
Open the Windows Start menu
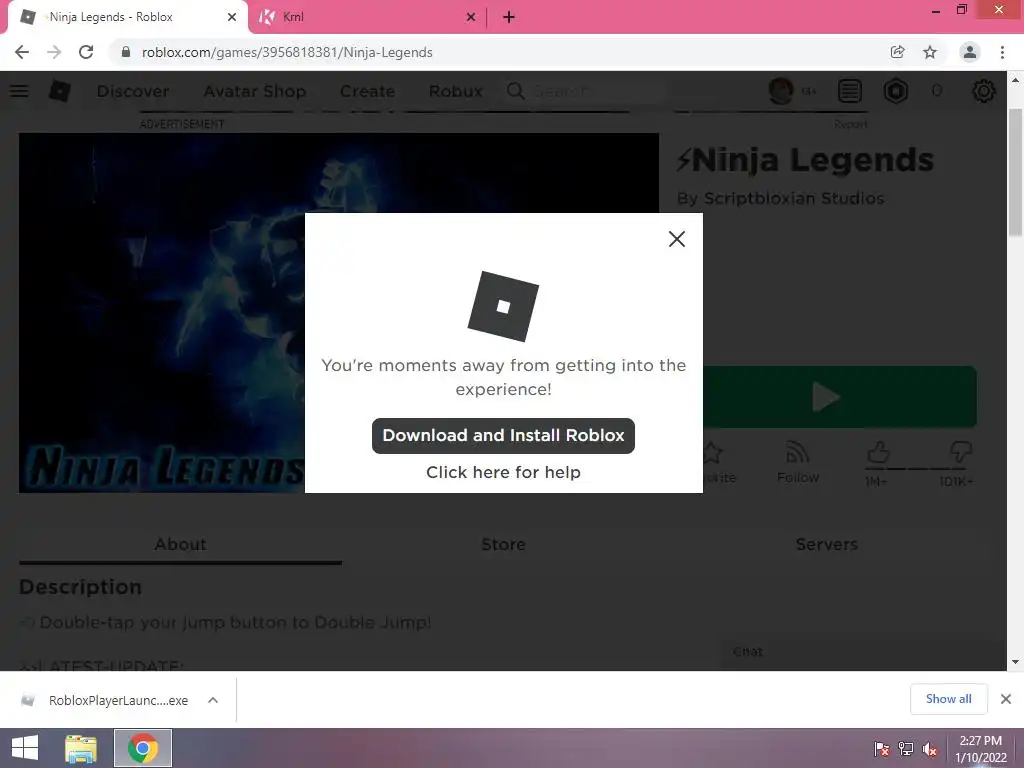(25, 748)
